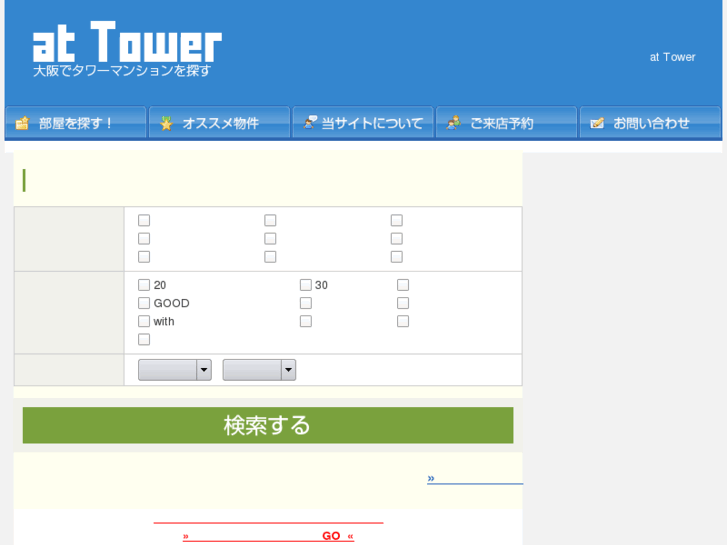727x545 pixels.
Task: Open the second dropdown in the bottom form row
Action: [x=259, y=370]
